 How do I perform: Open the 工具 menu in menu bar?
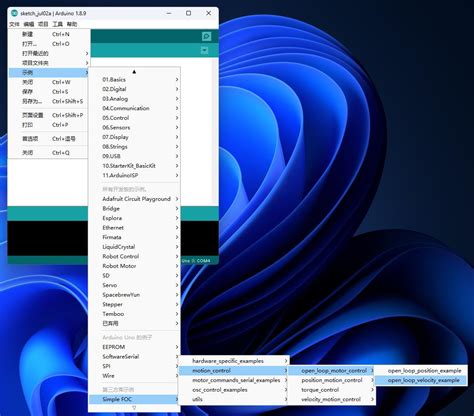click(57, 24)
